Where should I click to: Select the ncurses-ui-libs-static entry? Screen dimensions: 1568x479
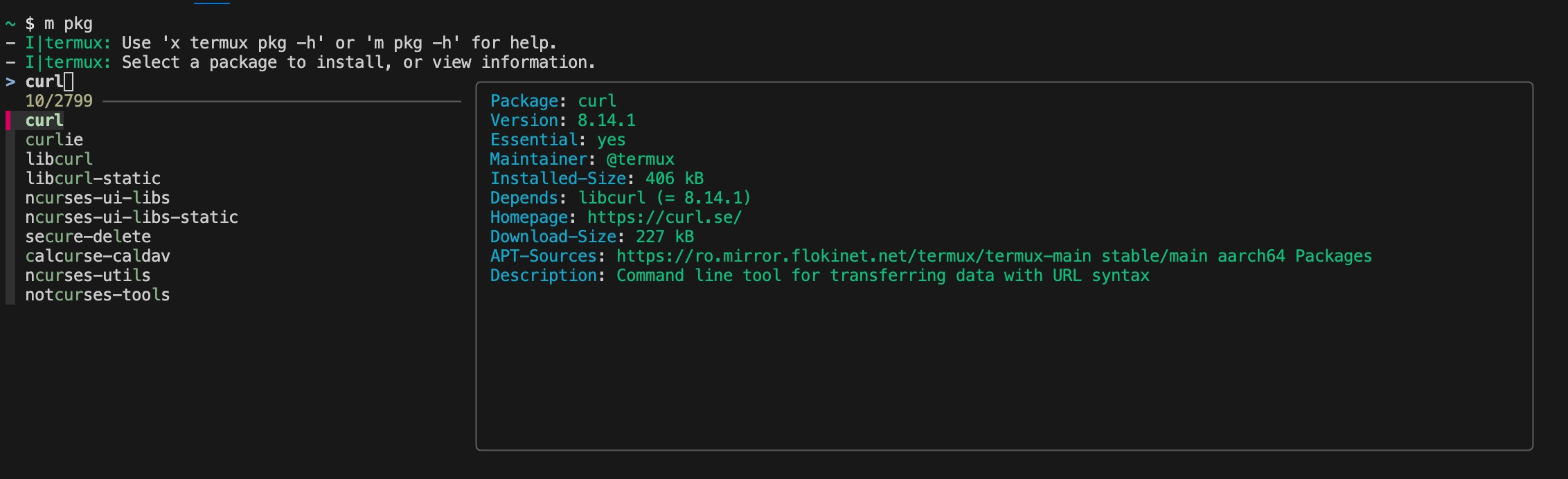click(132, 217)
